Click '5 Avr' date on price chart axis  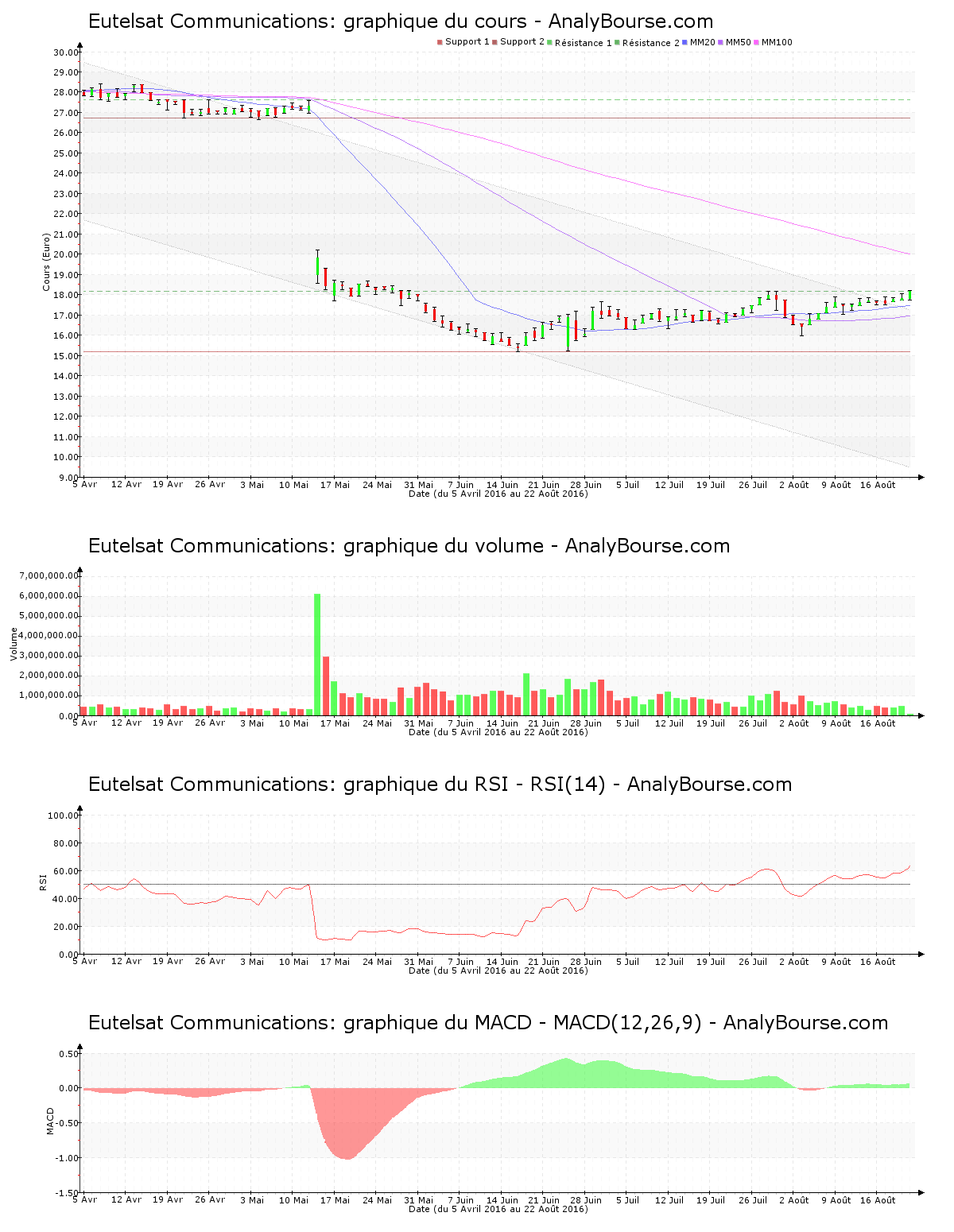84,485
